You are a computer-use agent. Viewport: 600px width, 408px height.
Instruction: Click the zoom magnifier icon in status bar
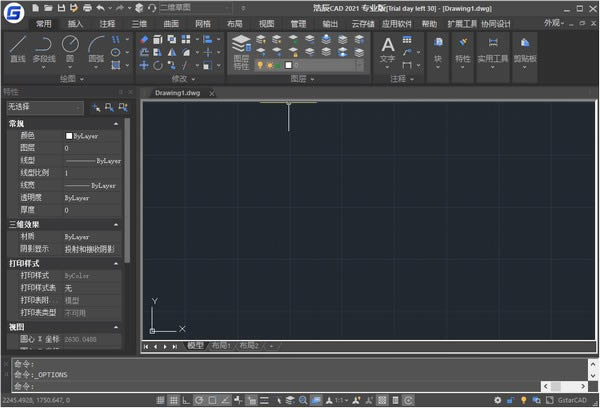pyautogui.click(x=303, y=400)
